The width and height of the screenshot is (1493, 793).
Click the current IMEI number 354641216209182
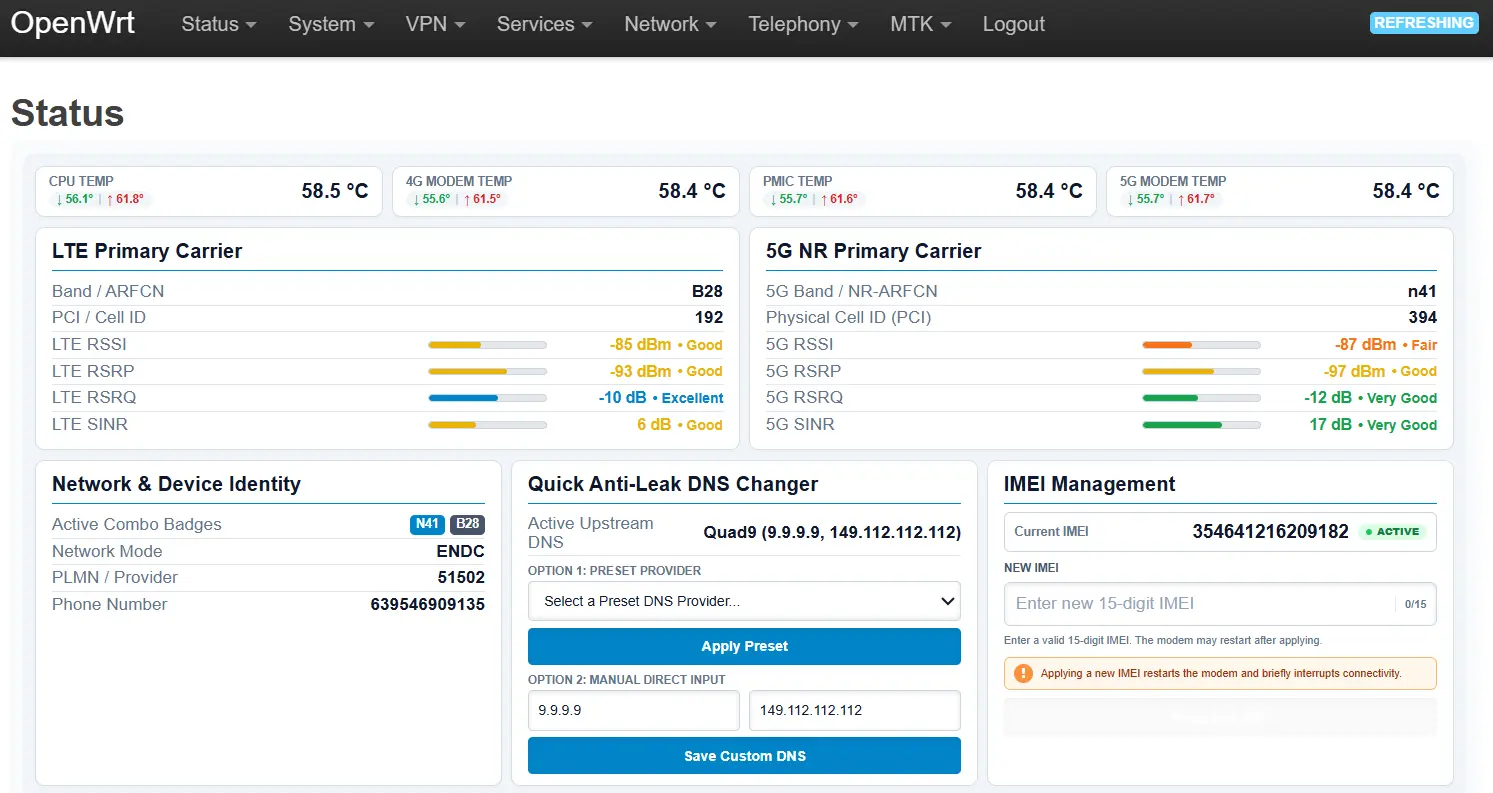pos(1270,531)
